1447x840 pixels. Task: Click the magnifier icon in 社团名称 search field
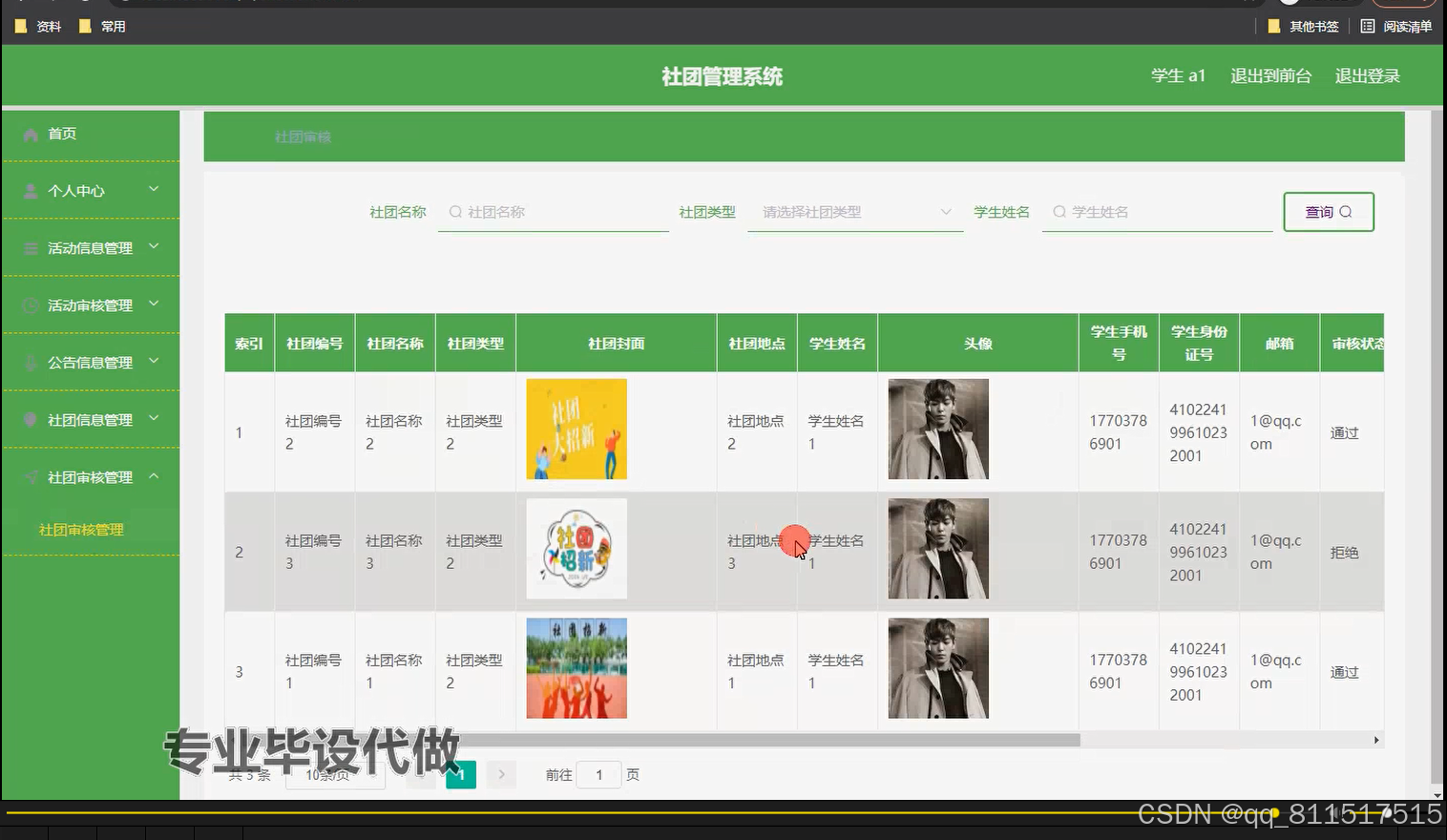(x=455, y=212)
